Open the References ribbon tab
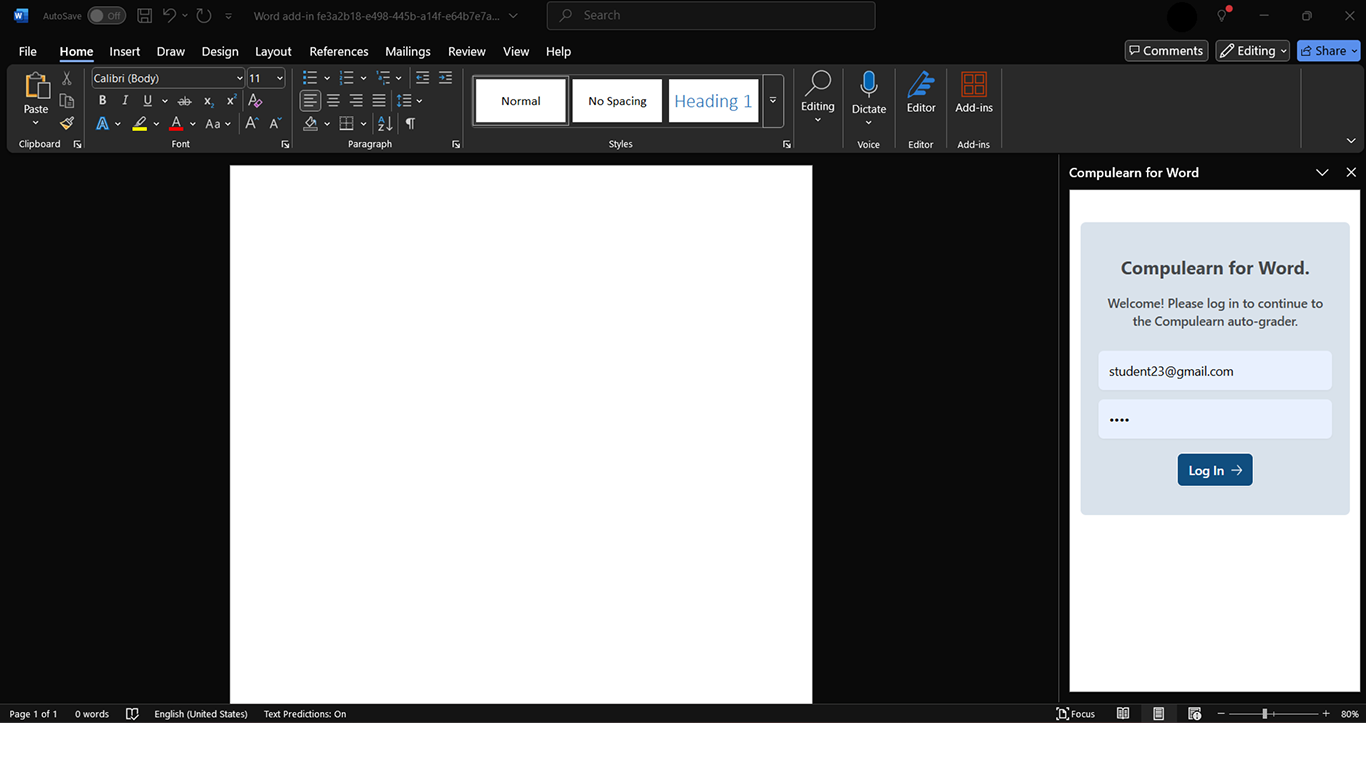 338,52
